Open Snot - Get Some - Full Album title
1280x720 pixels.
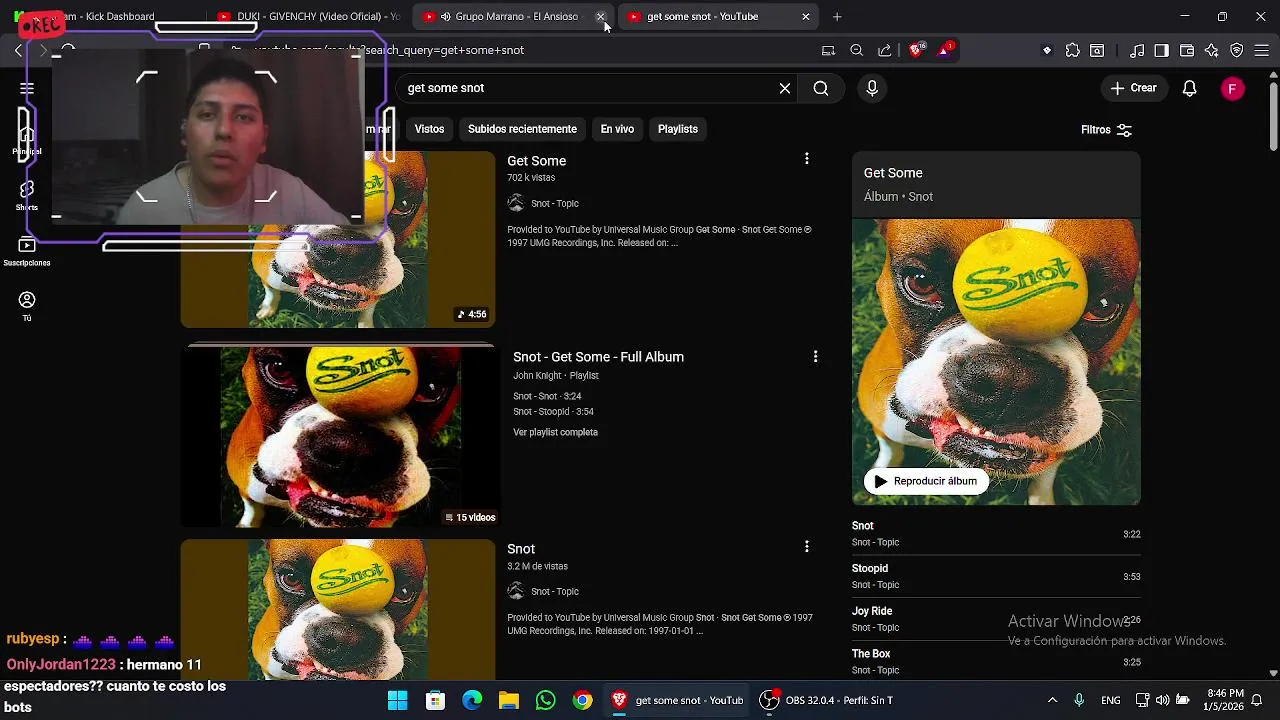598,357
